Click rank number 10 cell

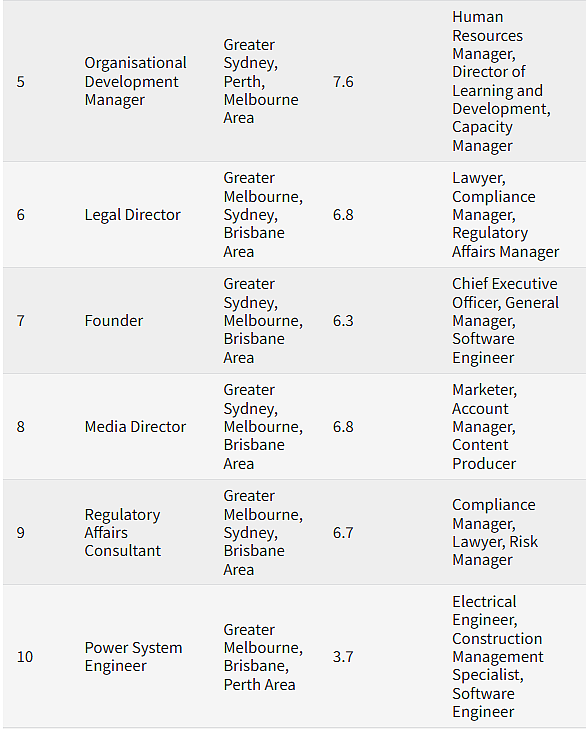pyautogui.click(x=25, y=656)
